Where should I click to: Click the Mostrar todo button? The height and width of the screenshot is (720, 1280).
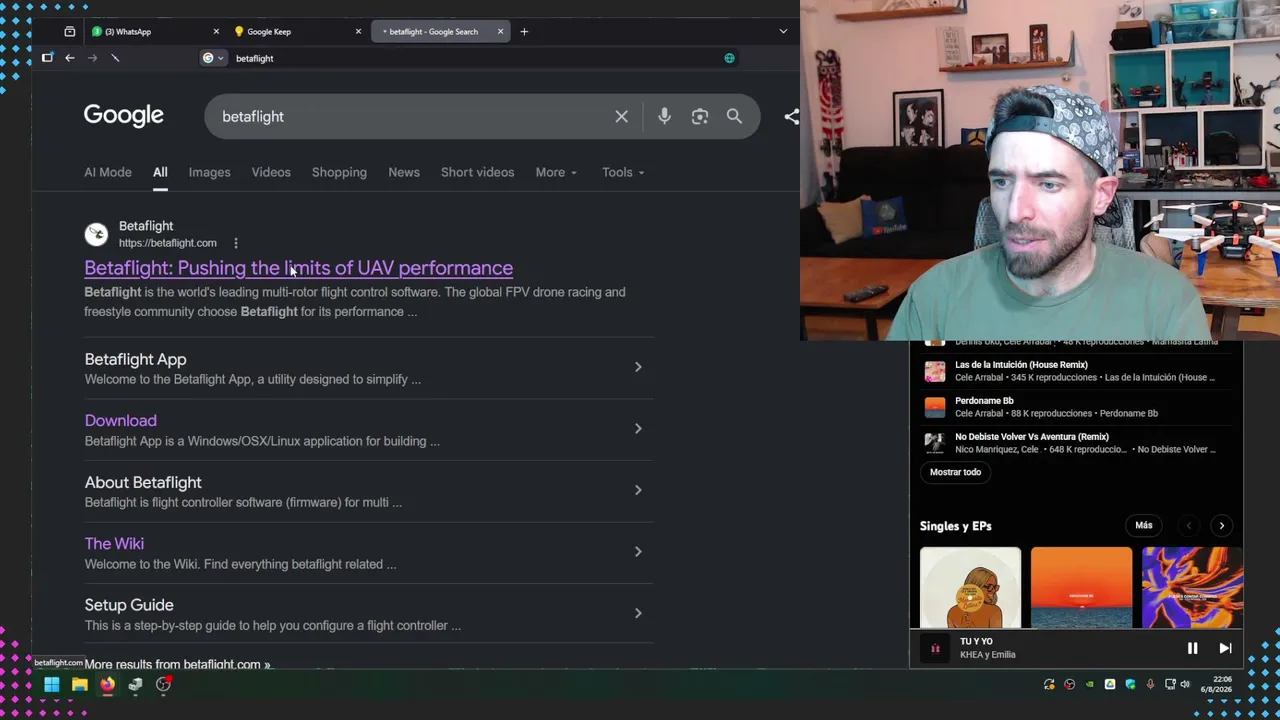point(955,472)
